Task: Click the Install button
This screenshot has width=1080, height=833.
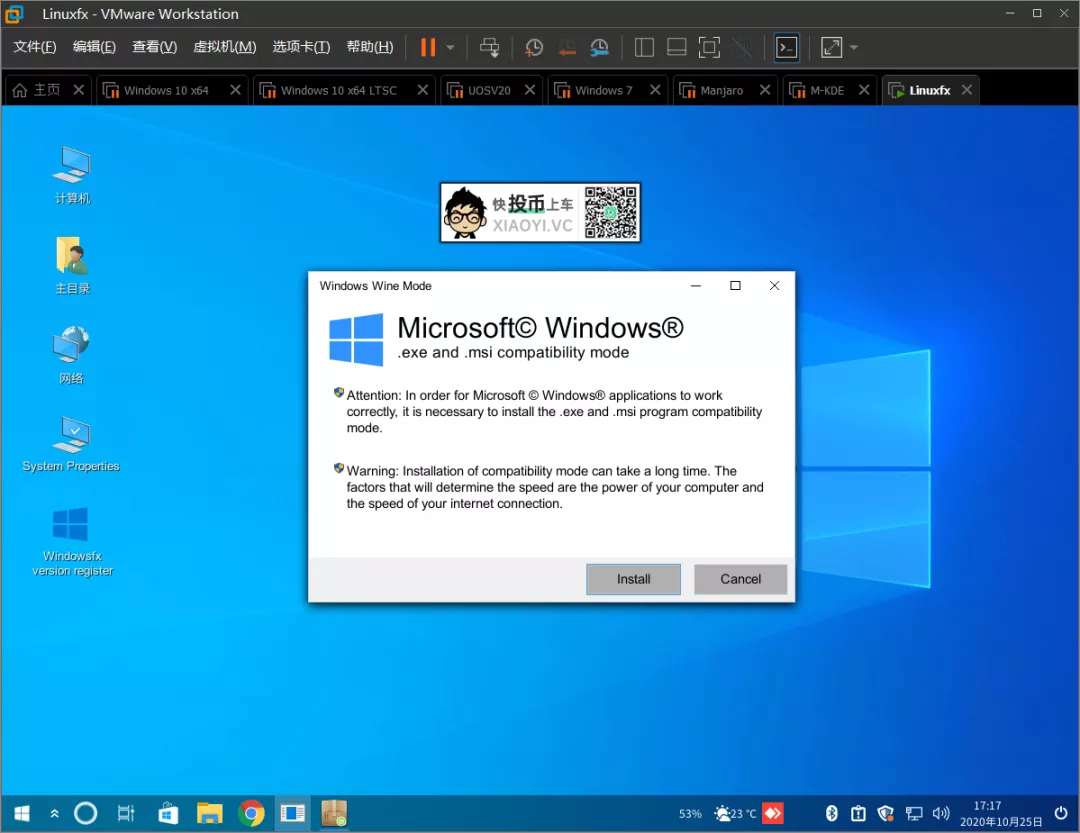Action: point(633,579)
